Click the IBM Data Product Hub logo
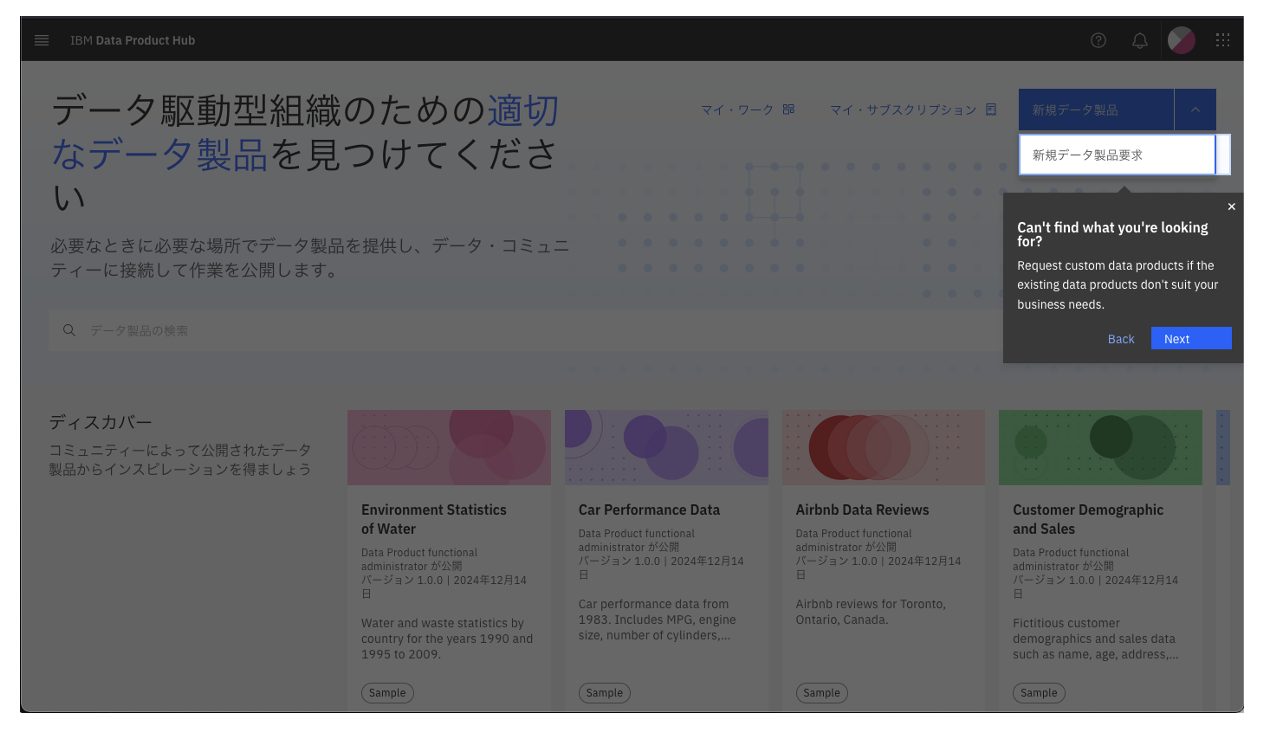Image resolution: width=1264 pixels, height=738 pixels. [133, 40]
